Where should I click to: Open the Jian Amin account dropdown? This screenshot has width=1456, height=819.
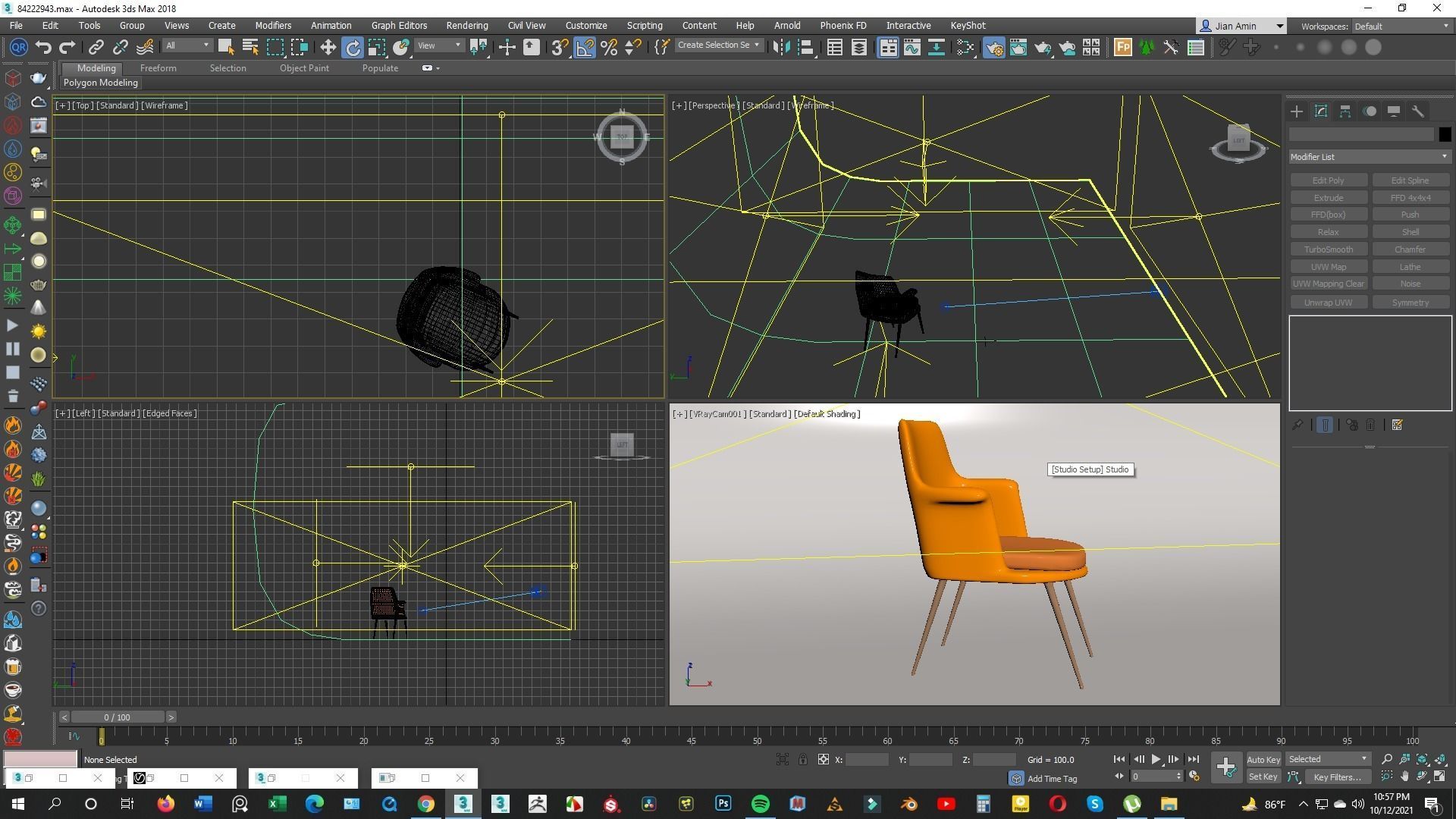[x=1241, y=26]
